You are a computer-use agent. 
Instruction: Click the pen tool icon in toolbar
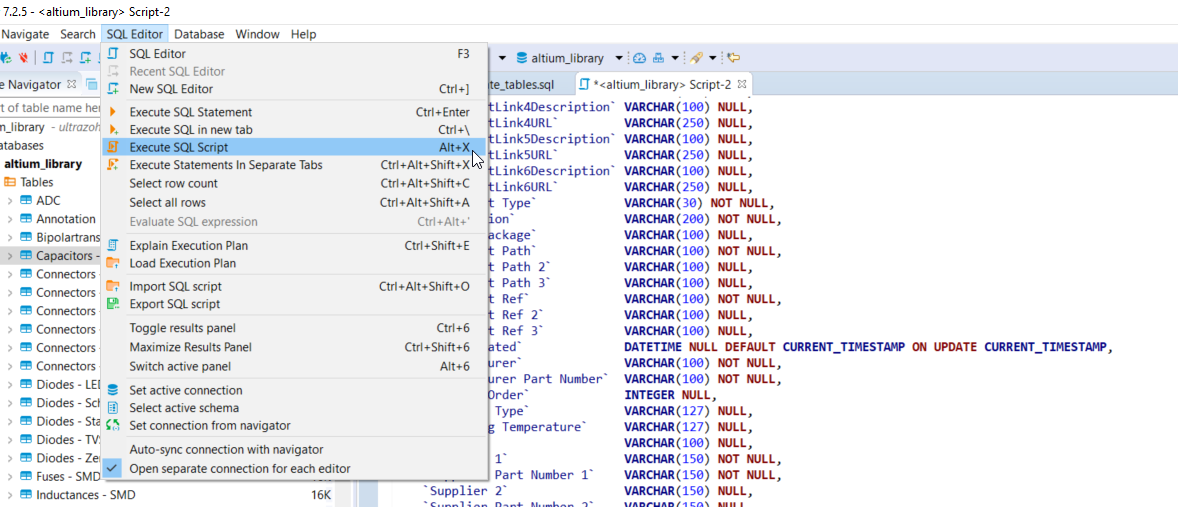[x=697, y=58]
